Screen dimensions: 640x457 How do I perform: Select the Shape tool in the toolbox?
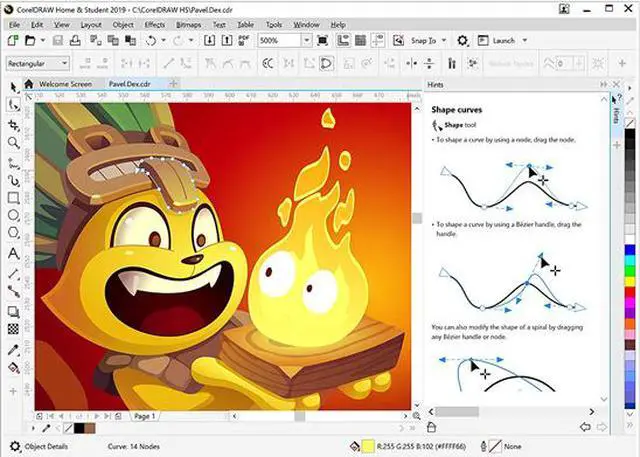(13, 105)
